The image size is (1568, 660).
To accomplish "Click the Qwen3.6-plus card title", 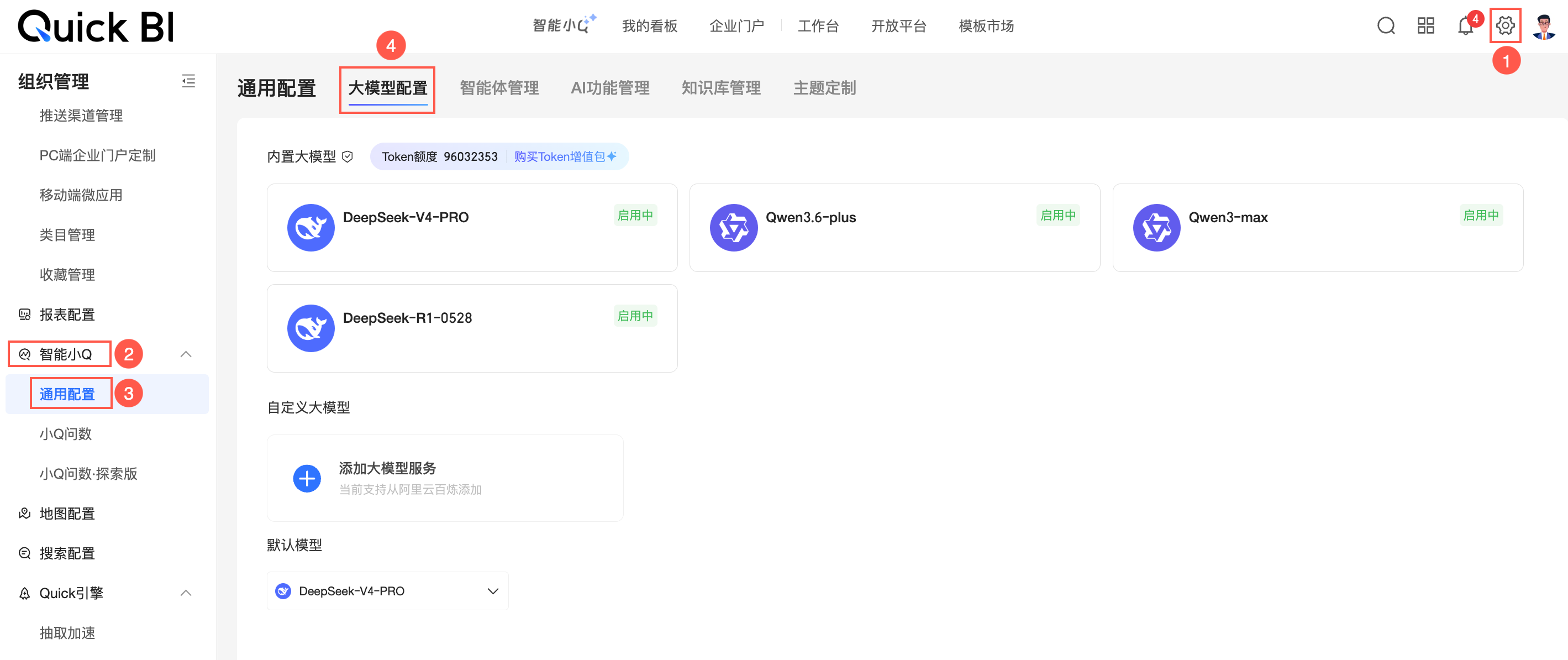I will pos(810,217).
